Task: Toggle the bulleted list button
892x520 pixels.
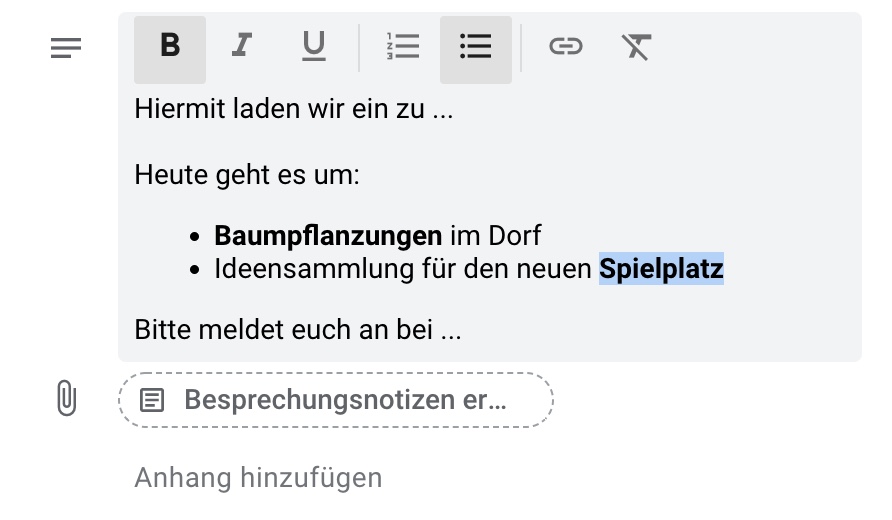Action: point(476,49)
